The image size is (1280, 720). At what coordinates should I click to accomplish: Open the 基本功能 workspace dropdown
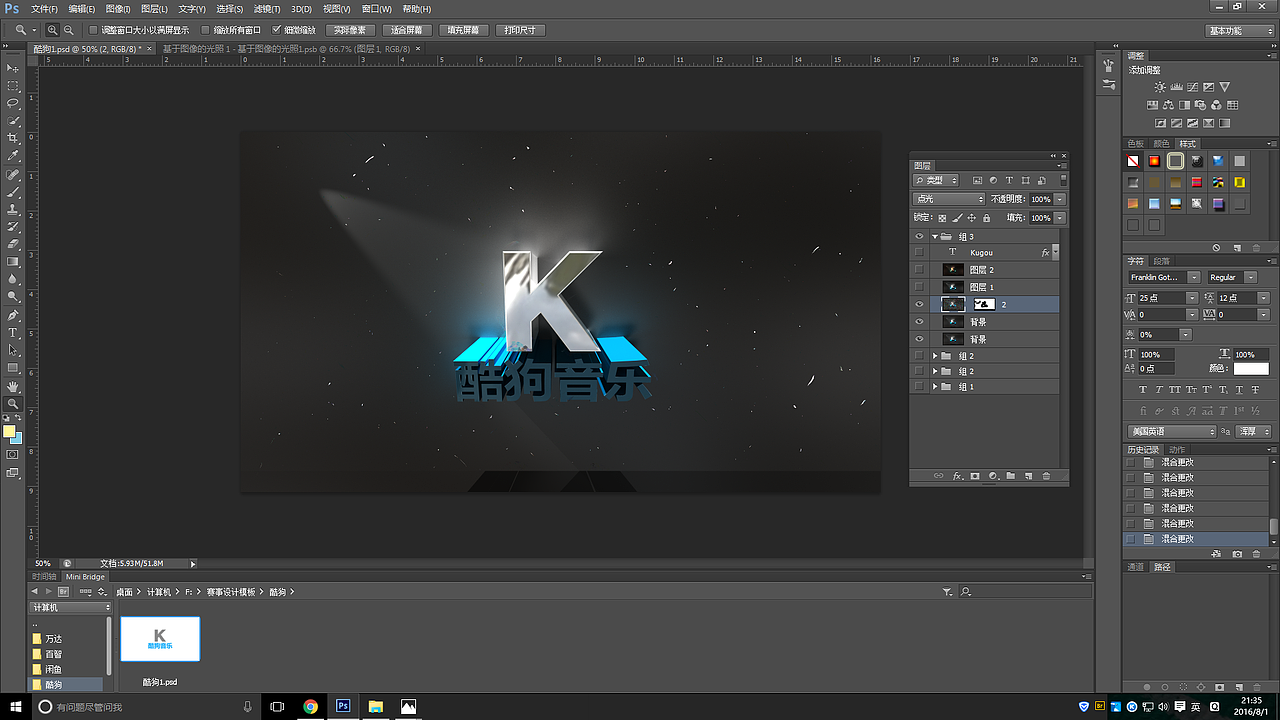(x=1240, y=30)
